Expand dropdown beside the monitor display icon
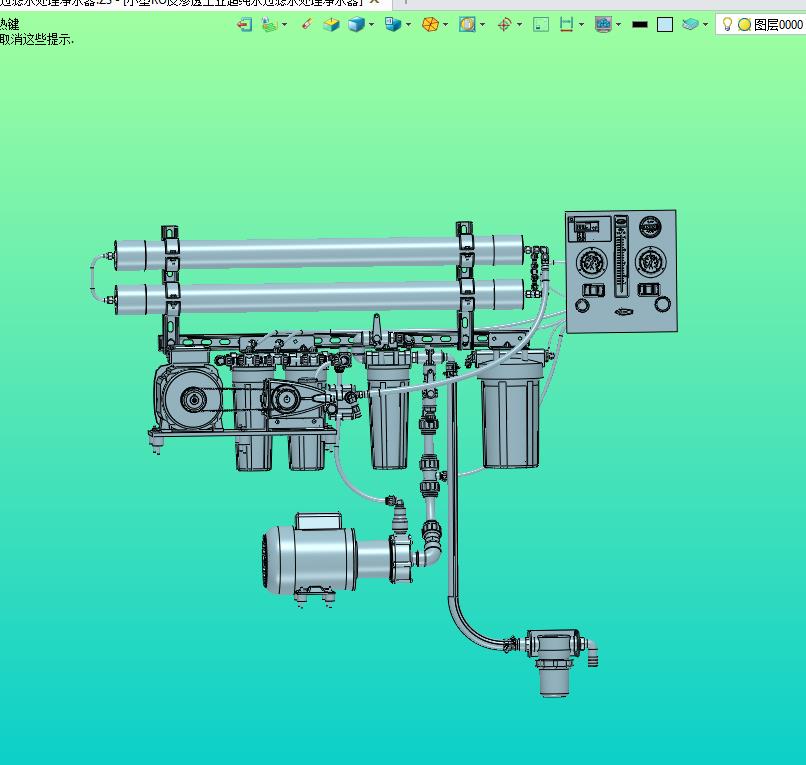 (619, 25)
